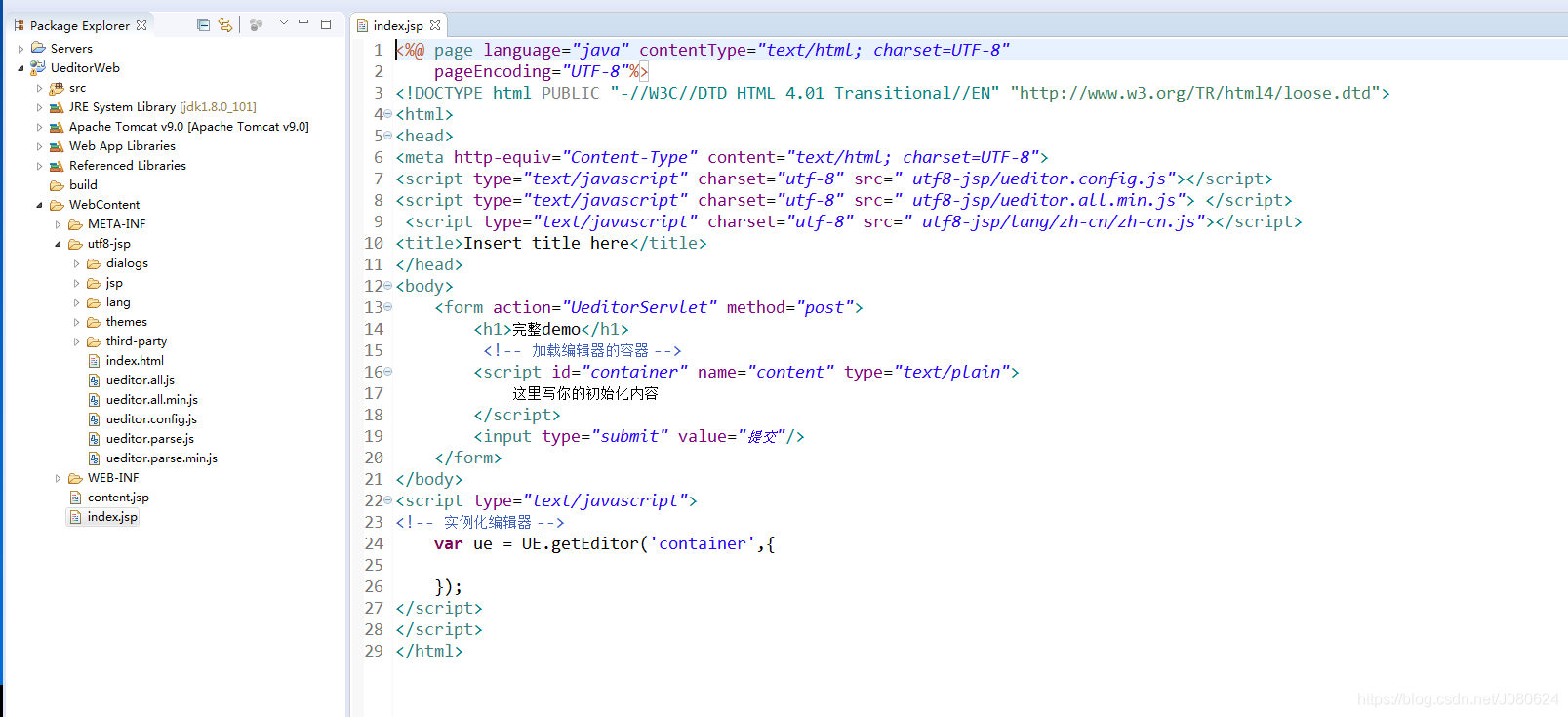
Task: Click the Referenced Libraries icon
Action: pos(57,166)
